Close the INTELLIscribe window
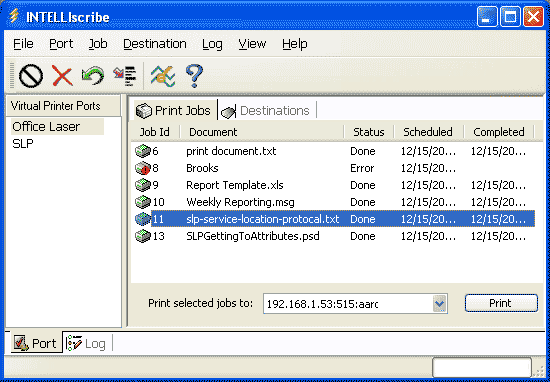The height and width of the screenshot is (382, 550). click(534, 17)
